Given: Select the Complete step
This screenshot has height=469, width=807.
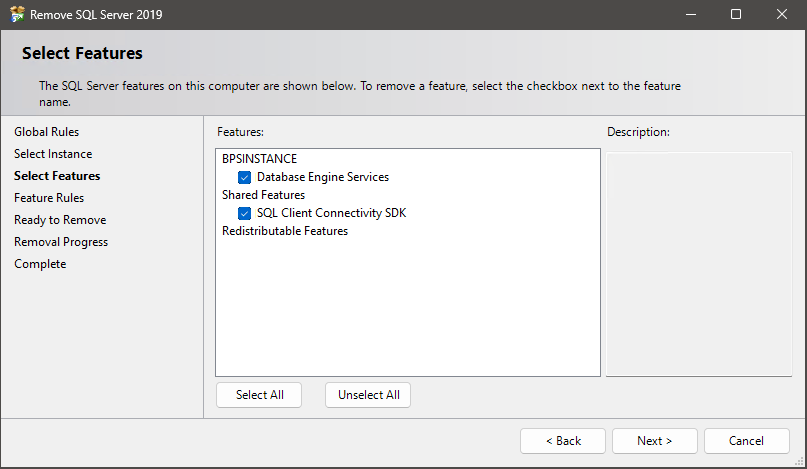Looking at the screenshot, I should [x=40, y=264].
